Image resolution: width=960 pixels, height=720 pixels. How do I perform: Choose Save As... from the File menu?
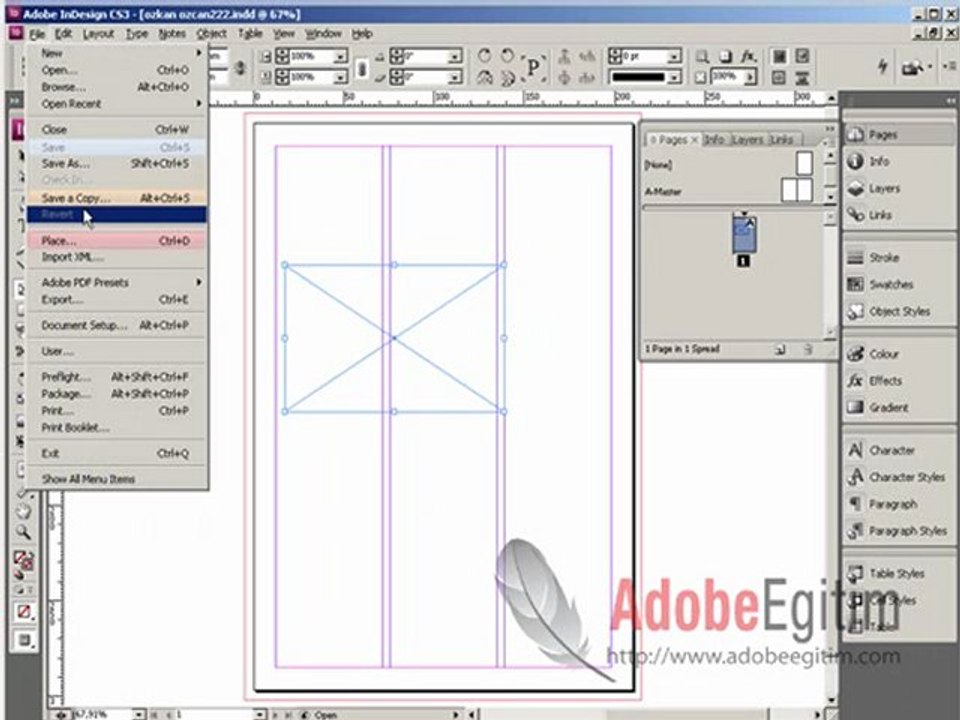(116, 163)
